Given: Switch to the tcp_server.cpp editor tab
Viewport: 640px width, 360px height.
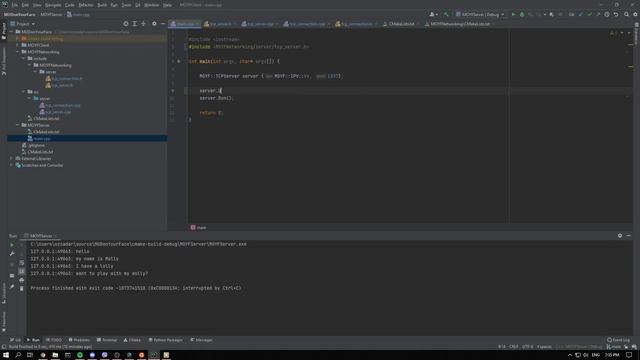Looking at the screenshot, I should pyautogui.click(x=260, y=24).
